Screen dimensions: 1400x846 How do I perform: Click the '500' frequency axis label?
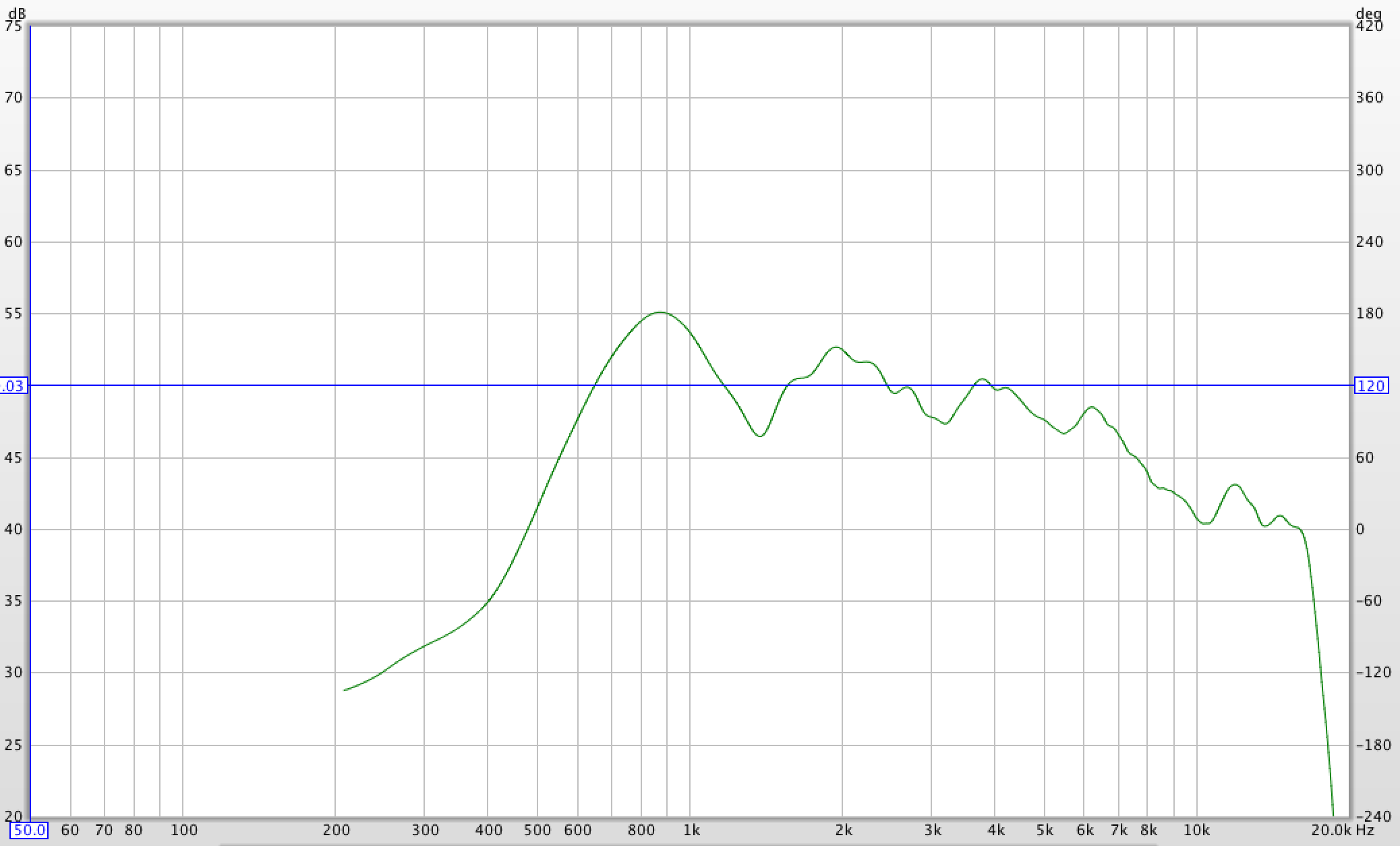537,830
